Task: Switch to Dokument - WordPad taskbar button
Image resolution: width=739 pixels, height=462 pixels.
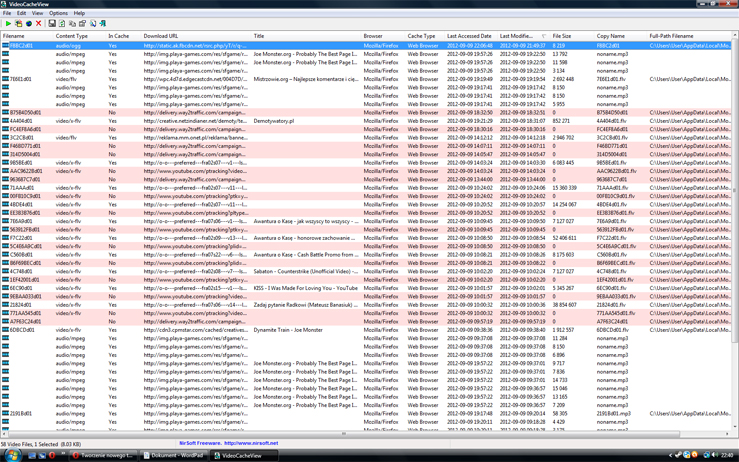Action: [x=173, y=455]
